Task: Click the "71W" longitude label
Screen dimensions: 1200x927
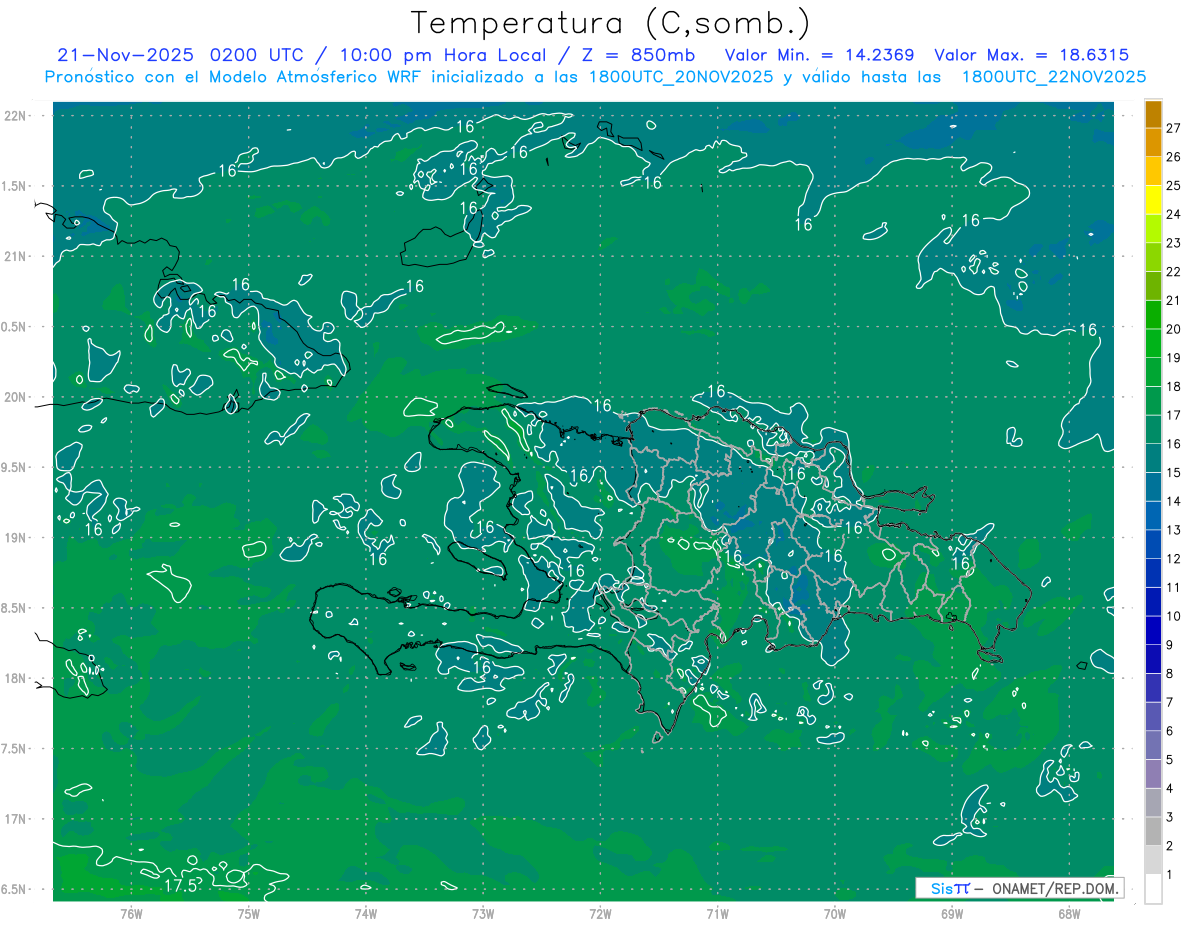Action: (x=717, y=914)
